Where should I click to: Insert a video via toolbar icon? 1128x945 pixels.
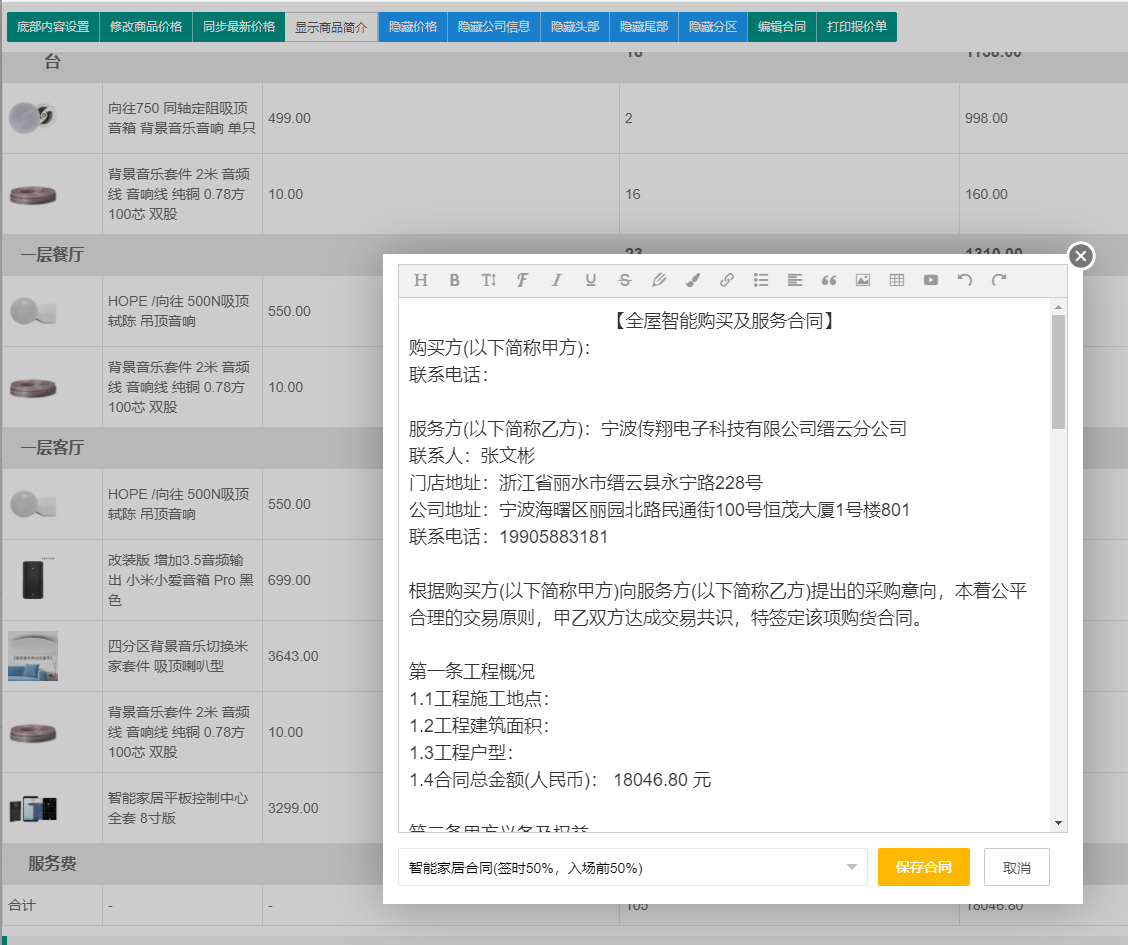[x=931, y=280]
